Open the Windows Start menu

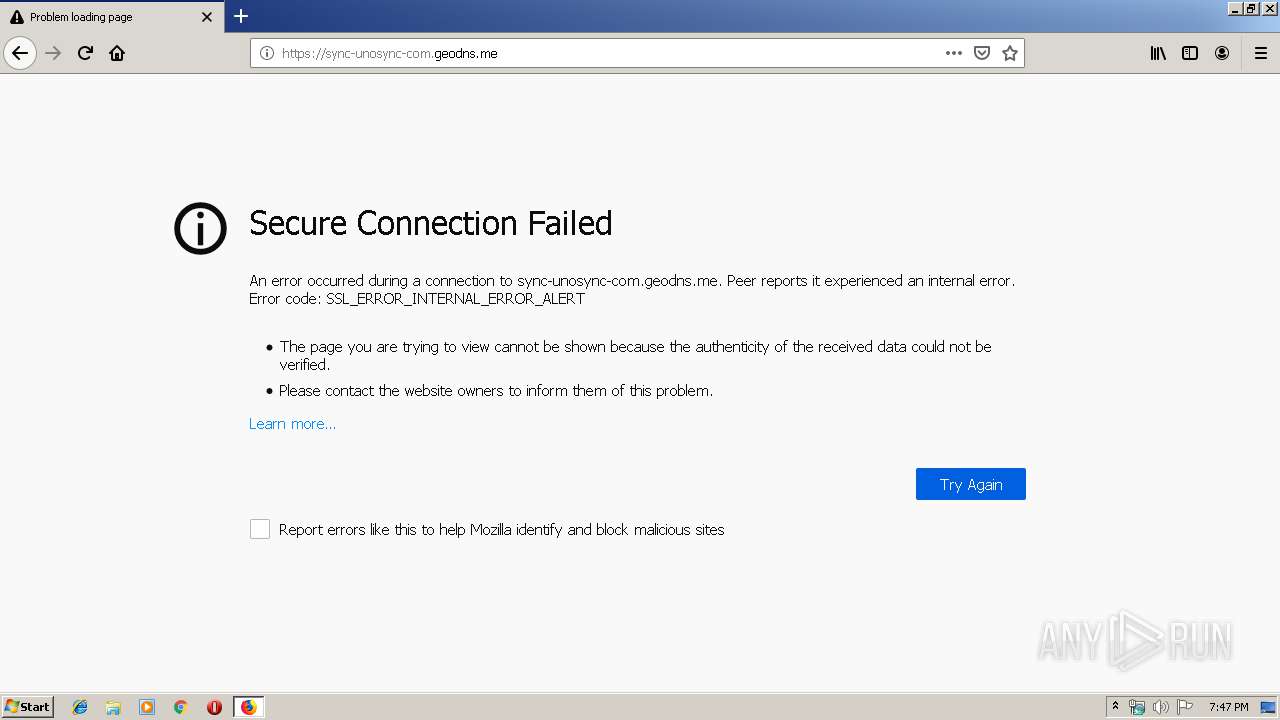[x=28, y=707]
